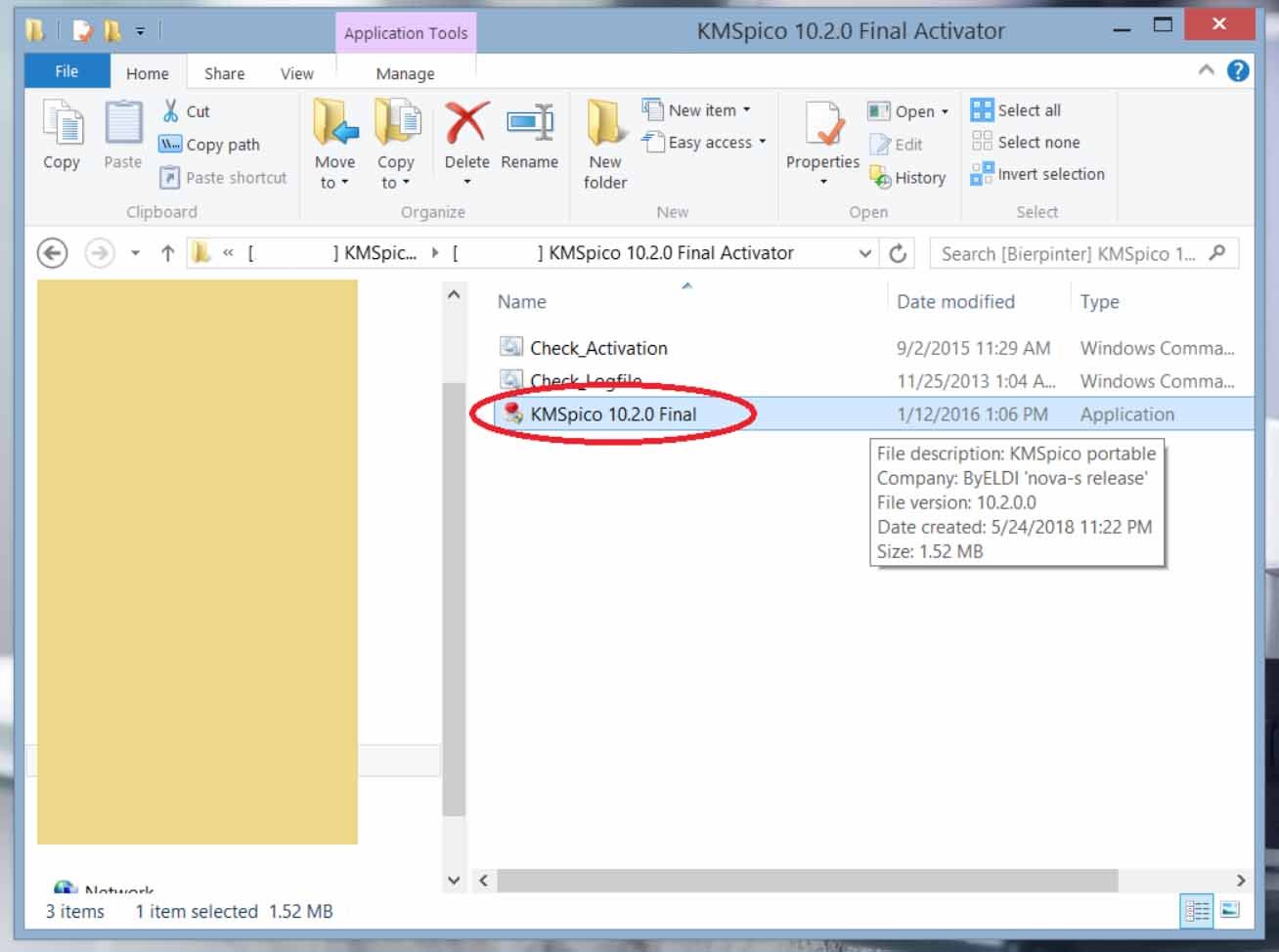
Task: Switch to Details view in status bar
Action: pyautogui.click(x=1197, y=911)
